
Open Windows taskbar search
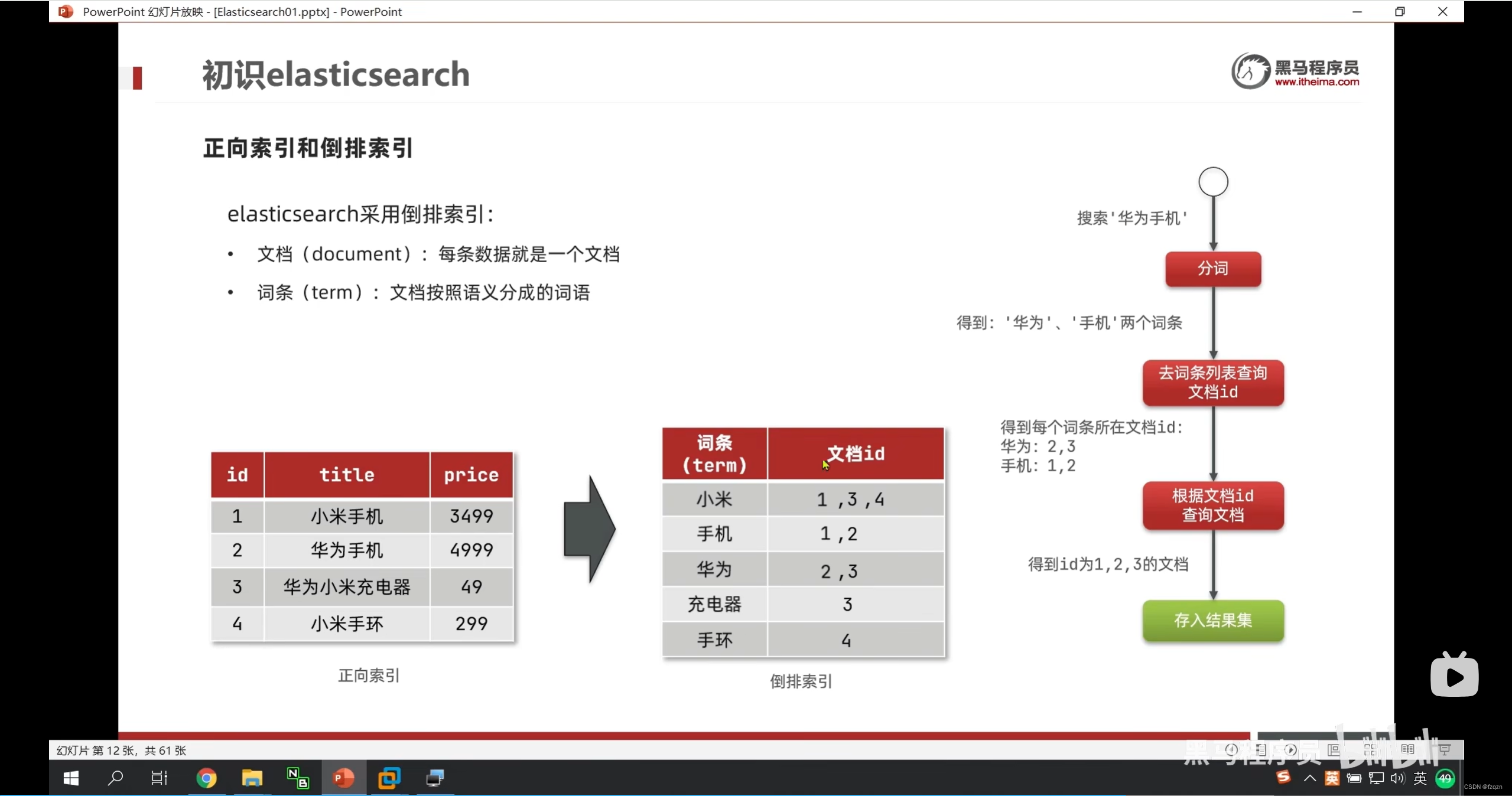pyautogui.click(x=115, y=778)
